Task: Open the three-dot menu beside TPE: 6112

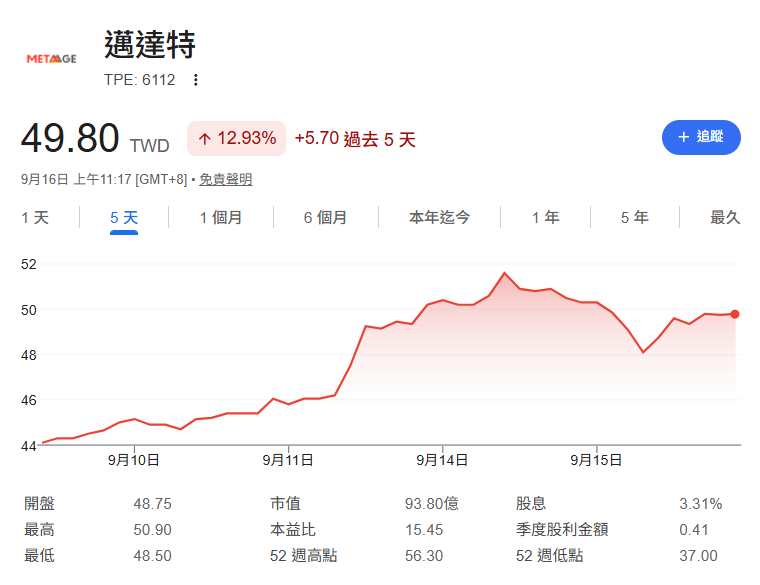Action: (195, 80)
